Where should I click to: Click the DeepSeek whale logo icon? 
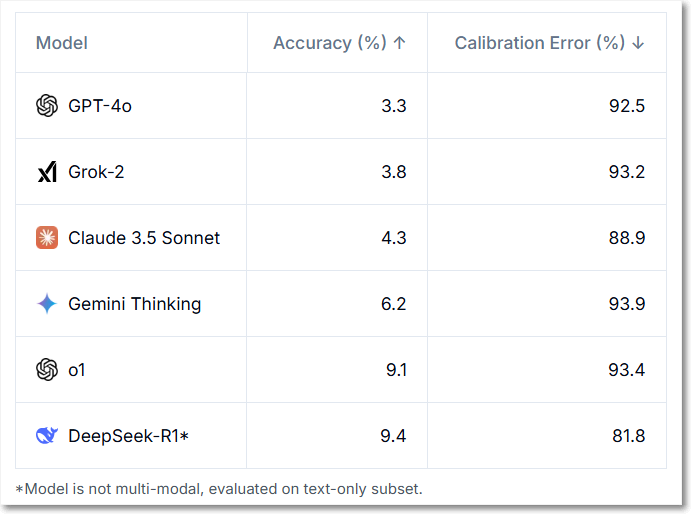point(47,436)
